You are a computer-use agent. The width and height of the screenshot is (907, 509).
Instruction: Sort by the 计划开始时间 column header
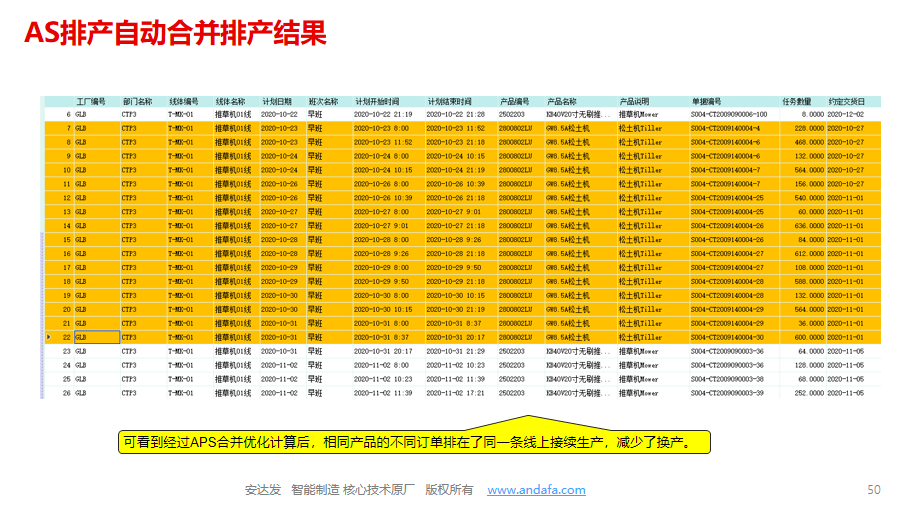pos(377,101)
